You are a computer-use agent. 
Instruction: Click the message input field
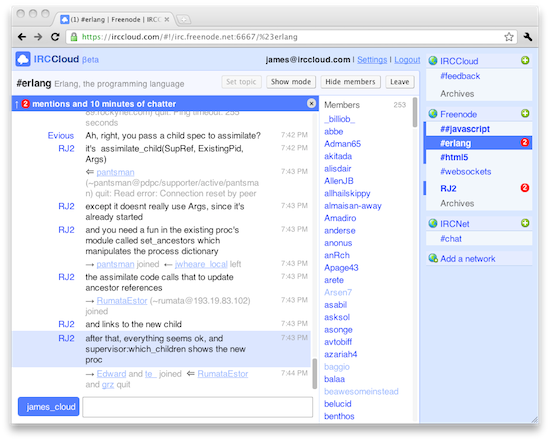(x=197, y=407)
